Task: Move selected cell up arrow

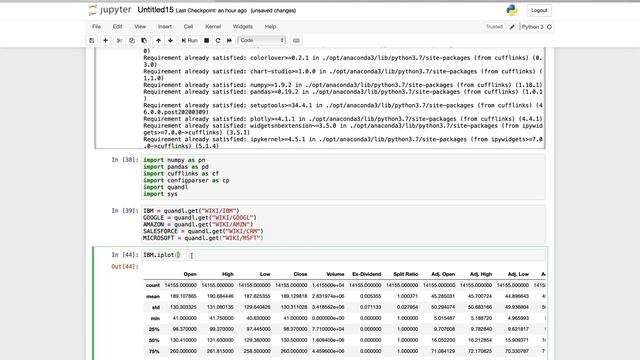Action: (158, 40)
